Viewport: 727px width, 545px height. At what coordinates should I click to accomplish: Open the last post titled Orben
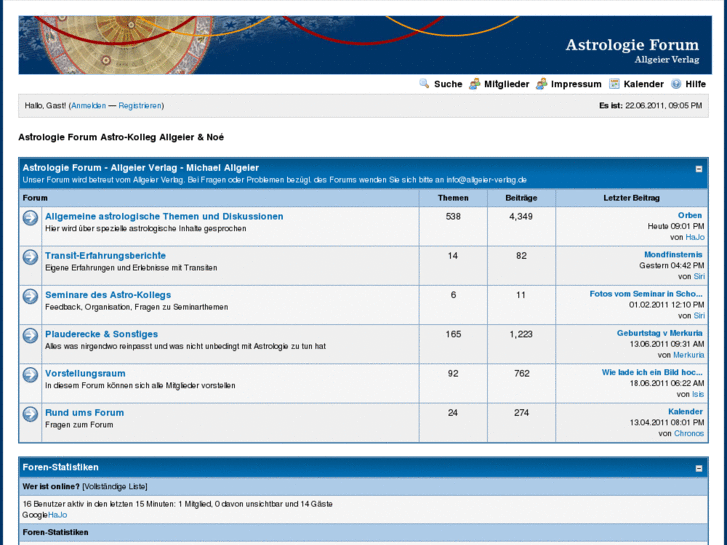[690, 215]
